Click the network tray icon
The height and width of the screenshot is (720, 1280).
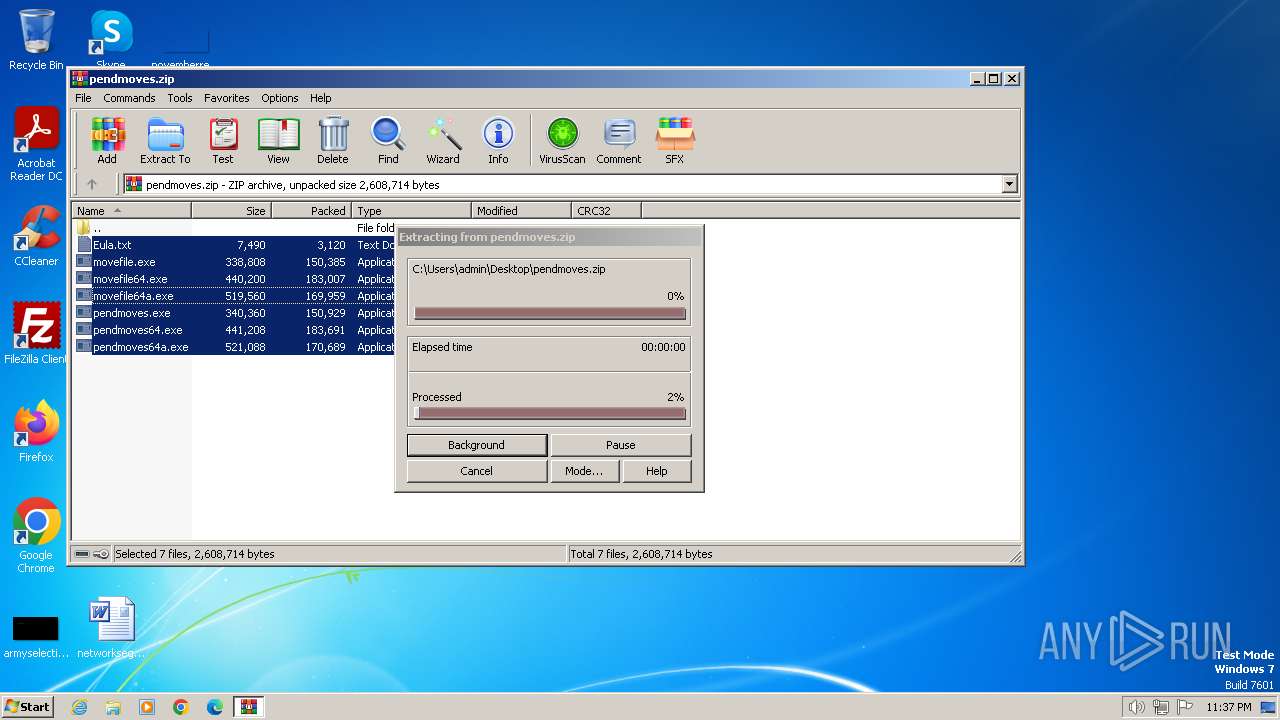click(1160, 707)
